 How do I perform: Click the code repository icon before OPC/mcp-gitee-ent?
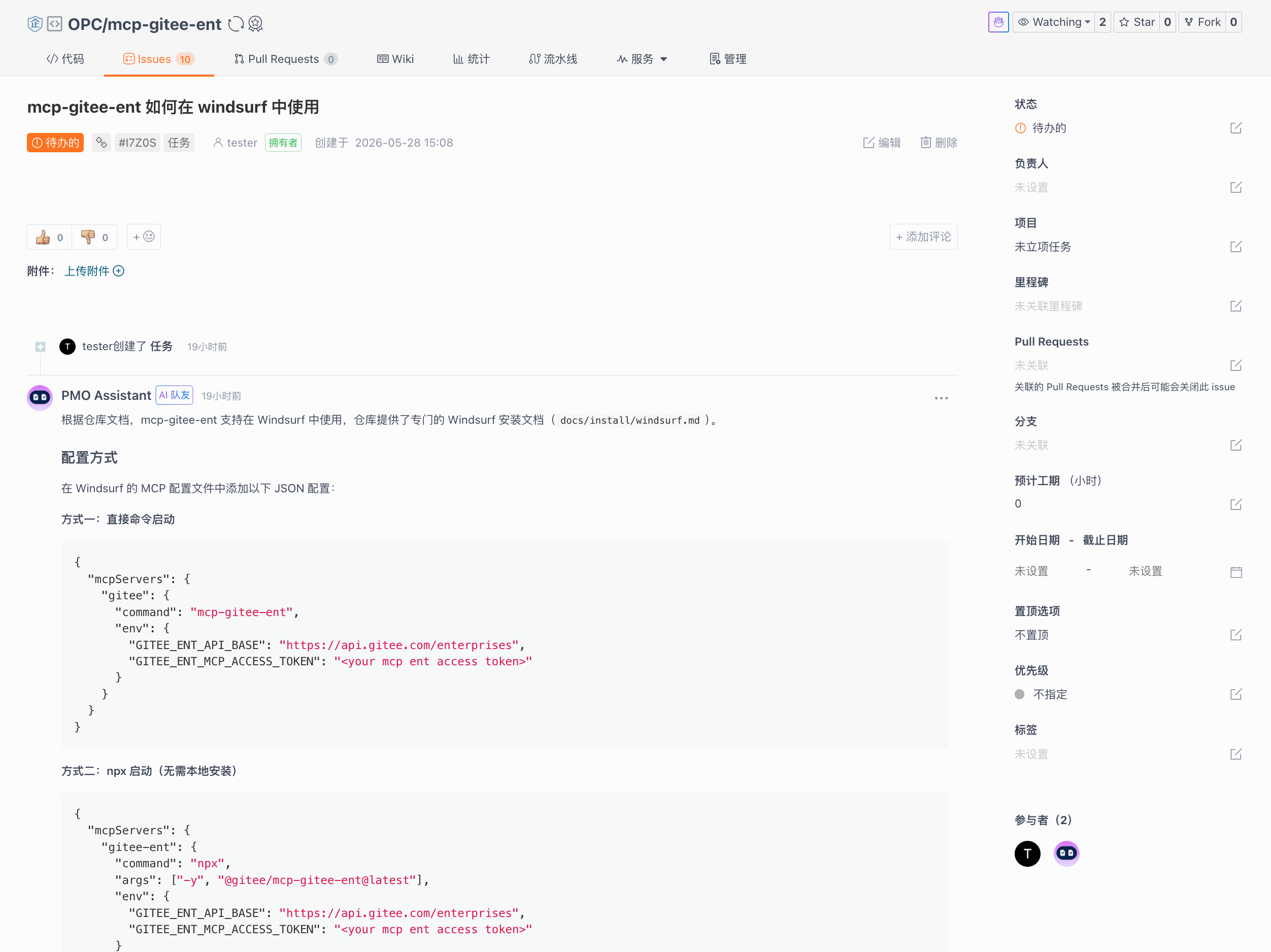55,23
